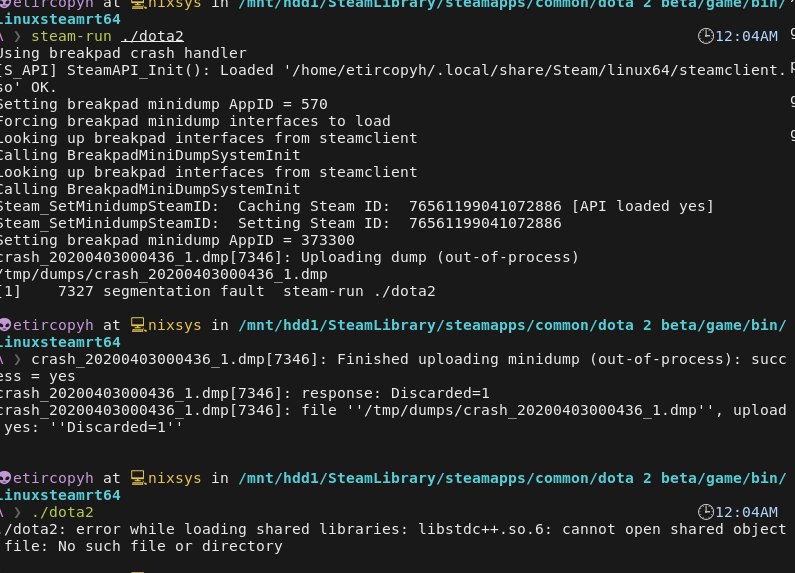Click the username 'etircopyh' in the middle prompt
The image size is (795, 573).
tap(53, 325)
